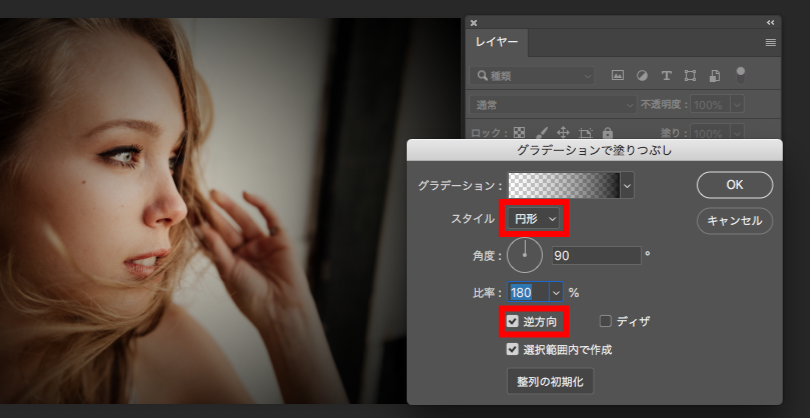This screenshot has width=810, height=418.
Task: Open the 不透明度 dropdown arrow
Action: pos(737,105)
